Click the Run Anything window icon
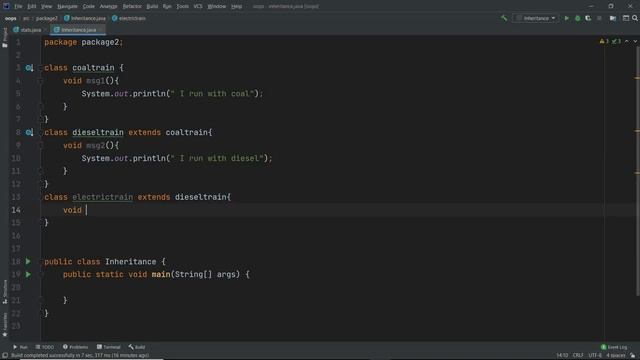 (626, 18)
